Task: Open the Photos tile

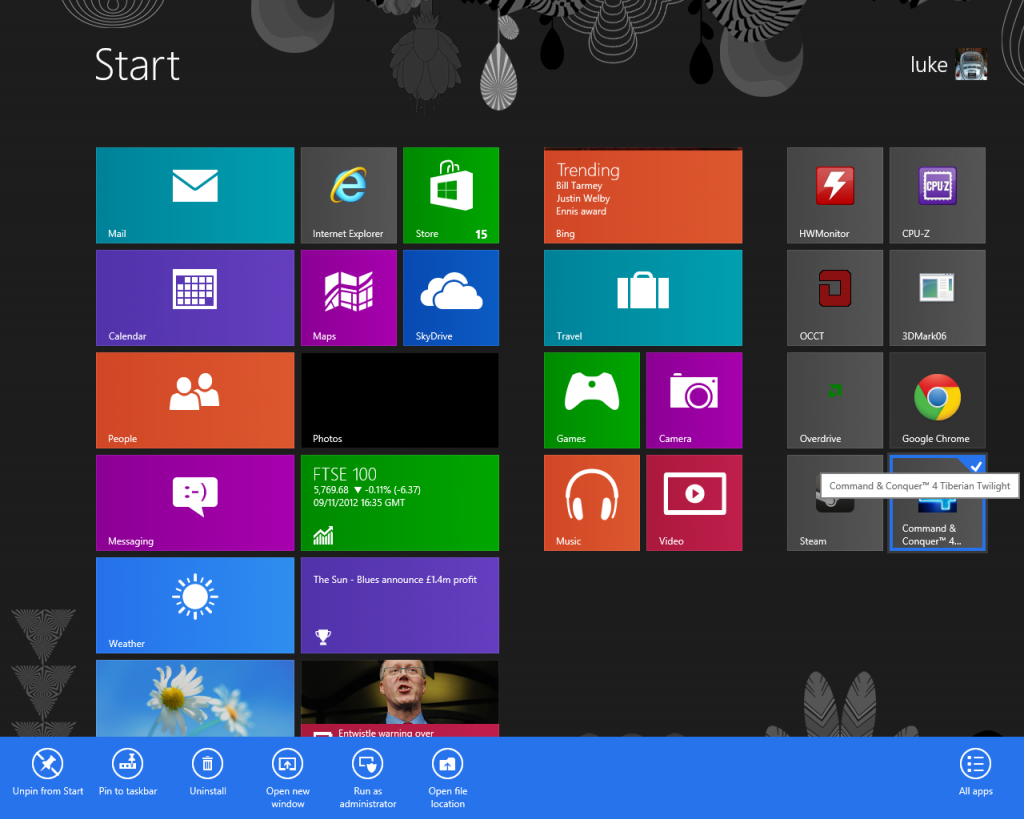Action: 400,400
